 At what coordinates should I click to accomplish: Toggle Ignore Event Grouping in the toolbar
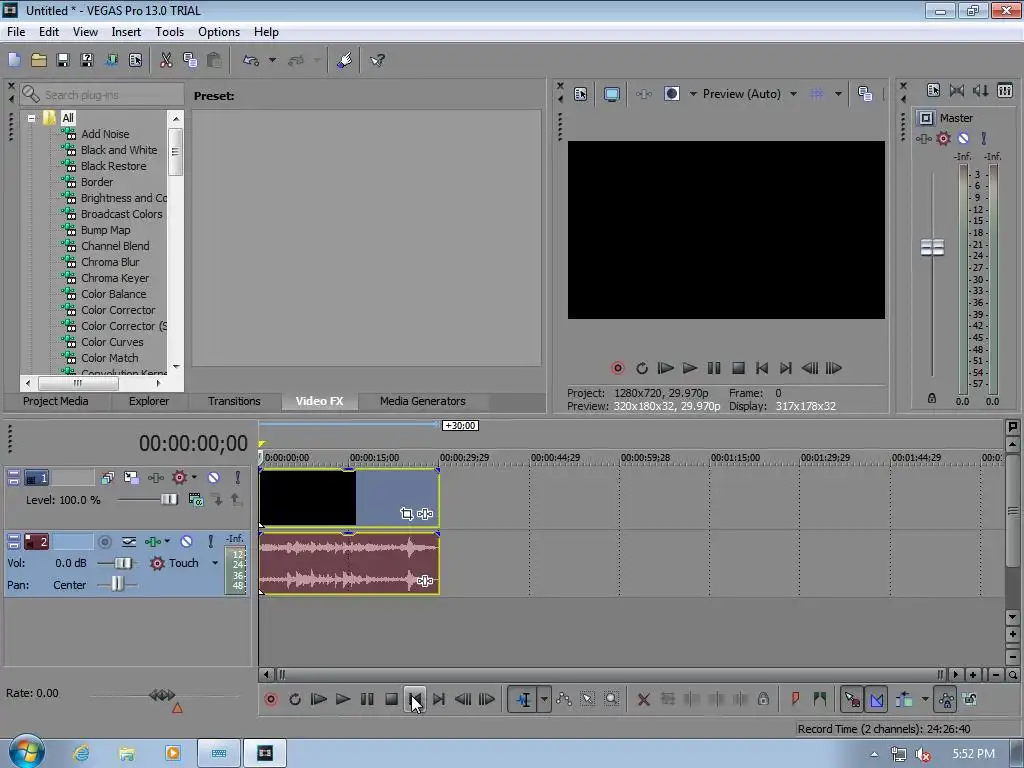970,699
